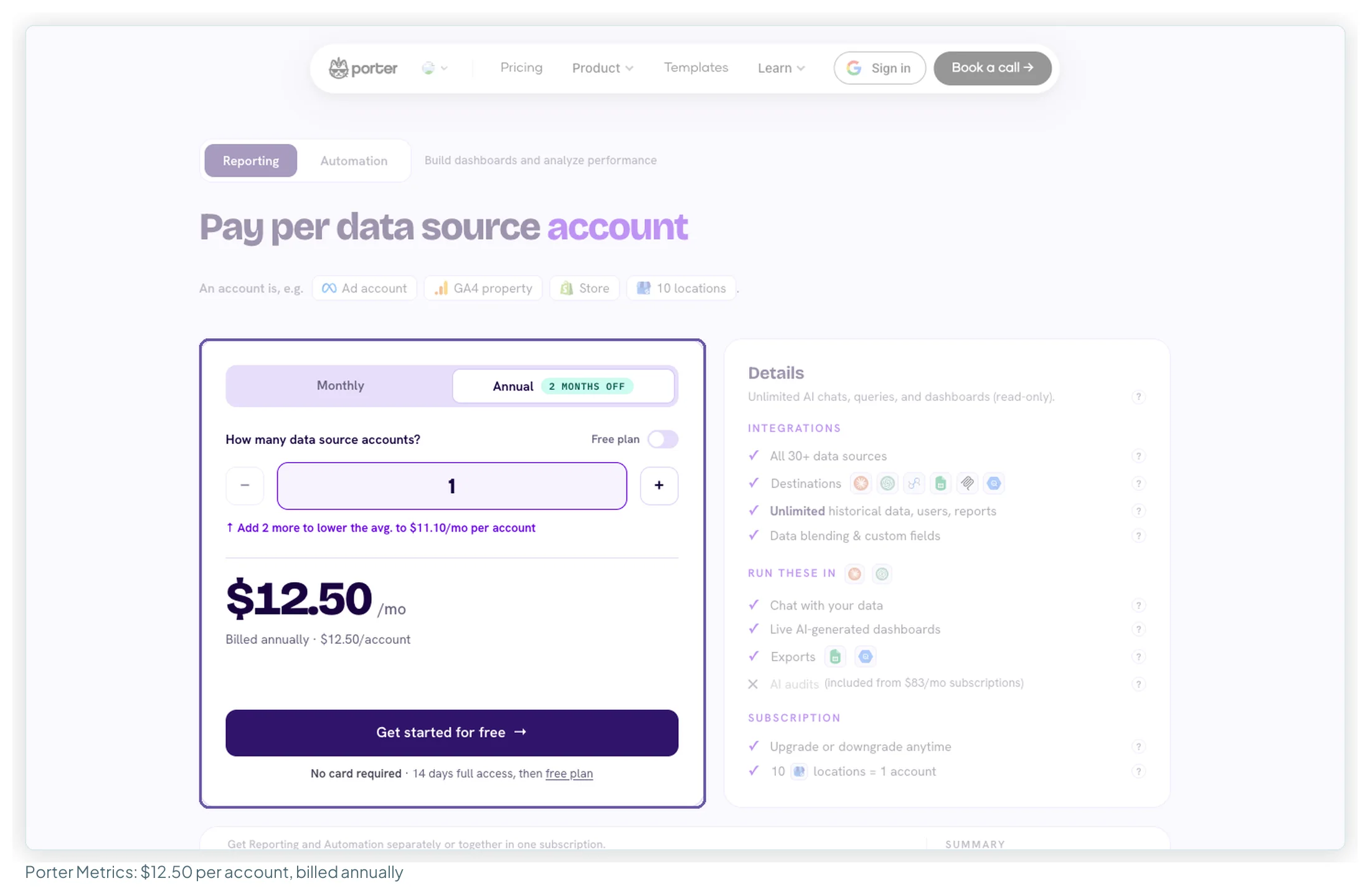The height and width of the screenshot is (896, 1370).
Task: Open help icon for Upgrade or downgrade anytime
Action: click(1138, 747)
